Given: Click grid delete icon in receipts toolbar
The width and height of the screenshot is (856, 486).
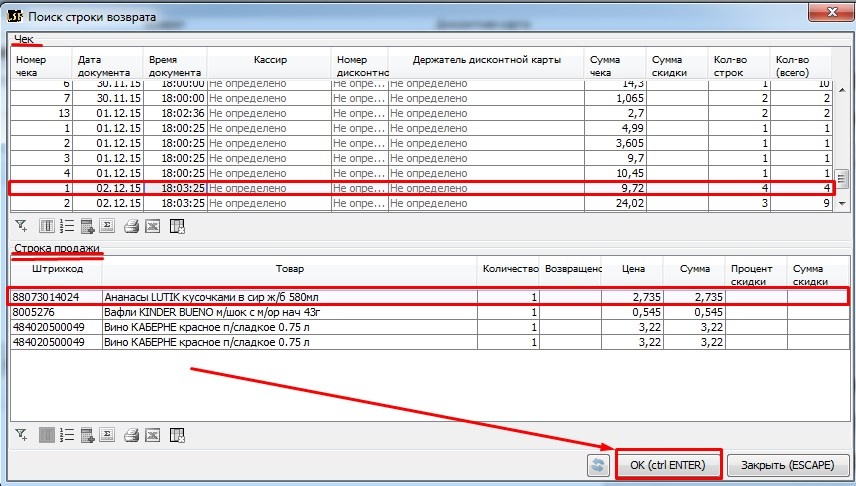Looking at the screenshot, I should coord(176,227).
